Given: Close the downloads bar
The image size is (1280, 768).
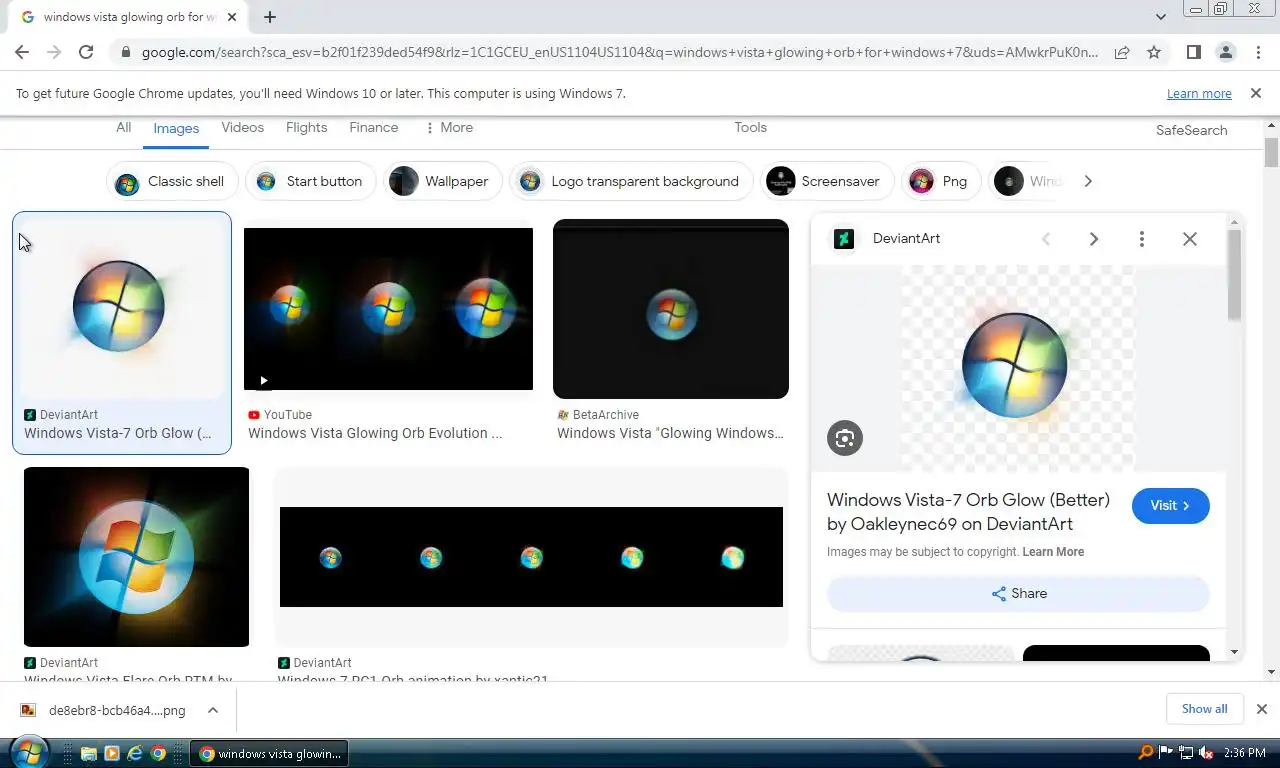Looking at the screenshot, I should [1261, 709].
